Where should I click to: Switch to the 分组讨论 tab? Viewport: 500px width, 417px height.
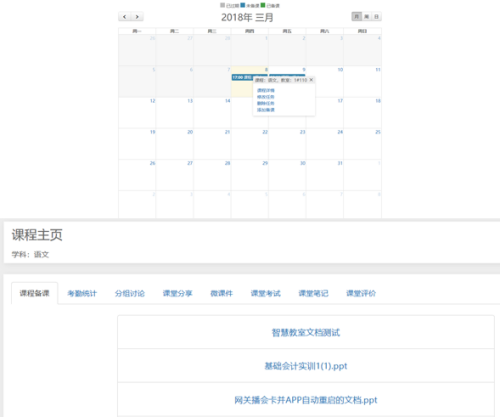130,293
